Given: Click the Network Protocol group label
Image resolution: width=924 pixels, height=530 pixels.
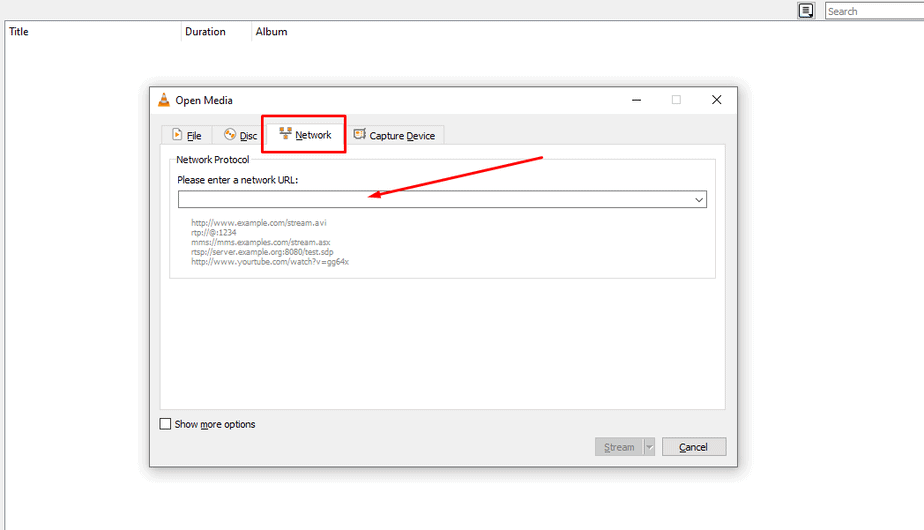Looking at the screenshot, I should (x=213, y=160).
